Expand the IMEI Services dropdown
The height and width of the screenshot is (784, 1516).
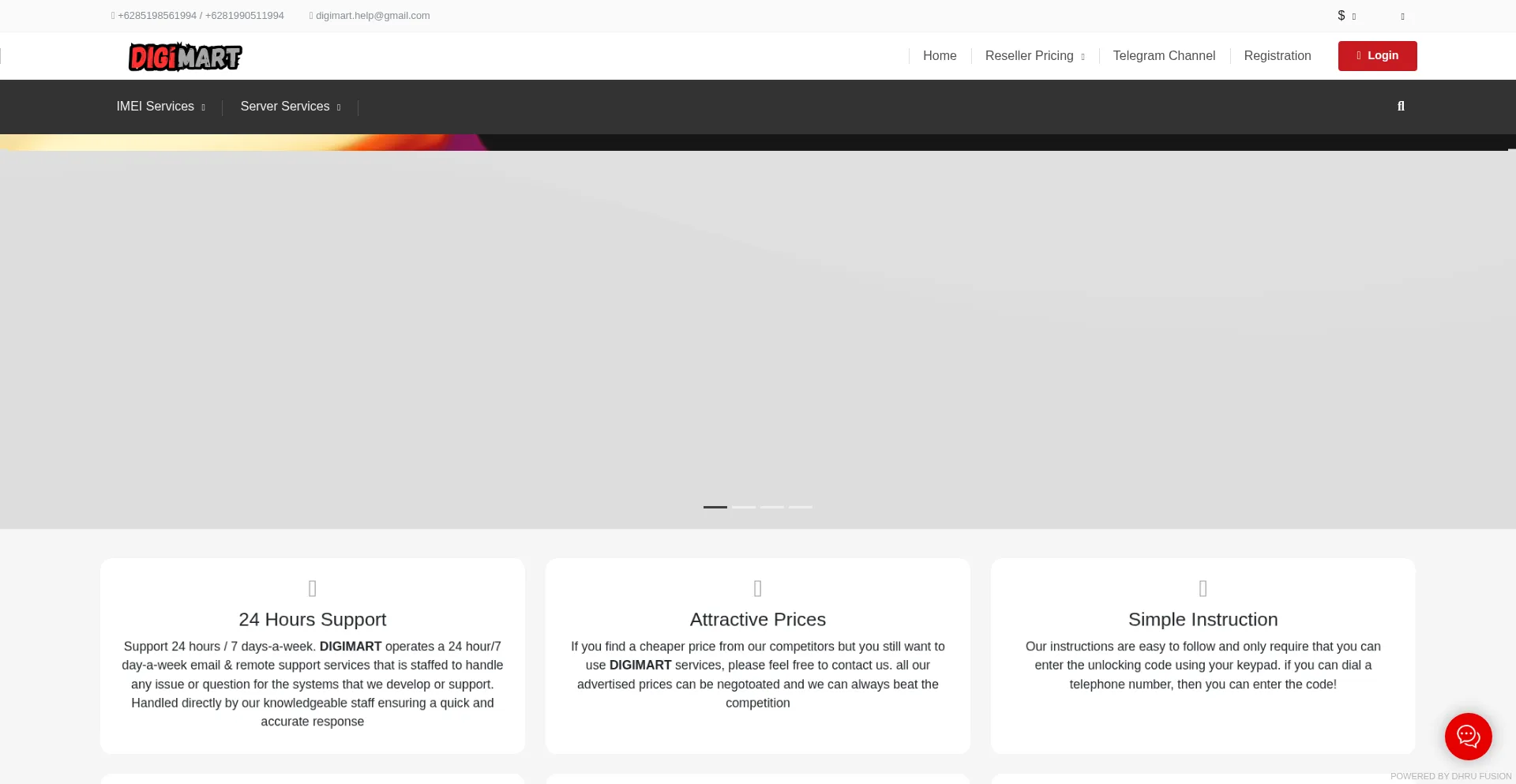point(160,107)
